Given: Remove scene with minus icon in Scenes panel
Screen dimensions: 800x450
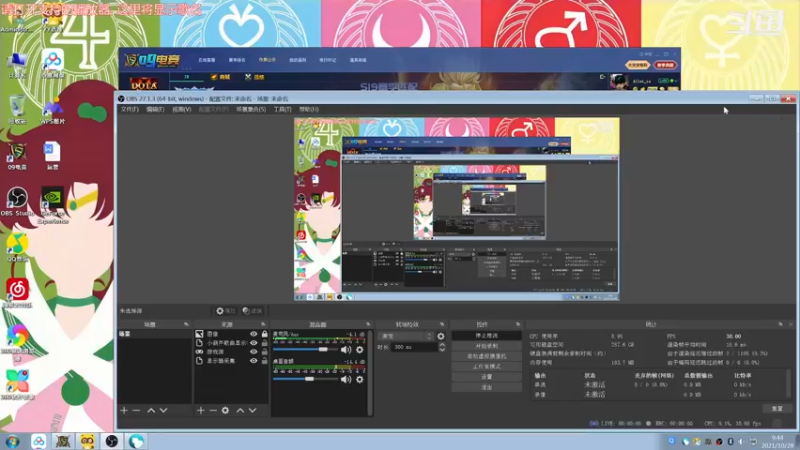Looking at the screenshot, I should 136,410.
